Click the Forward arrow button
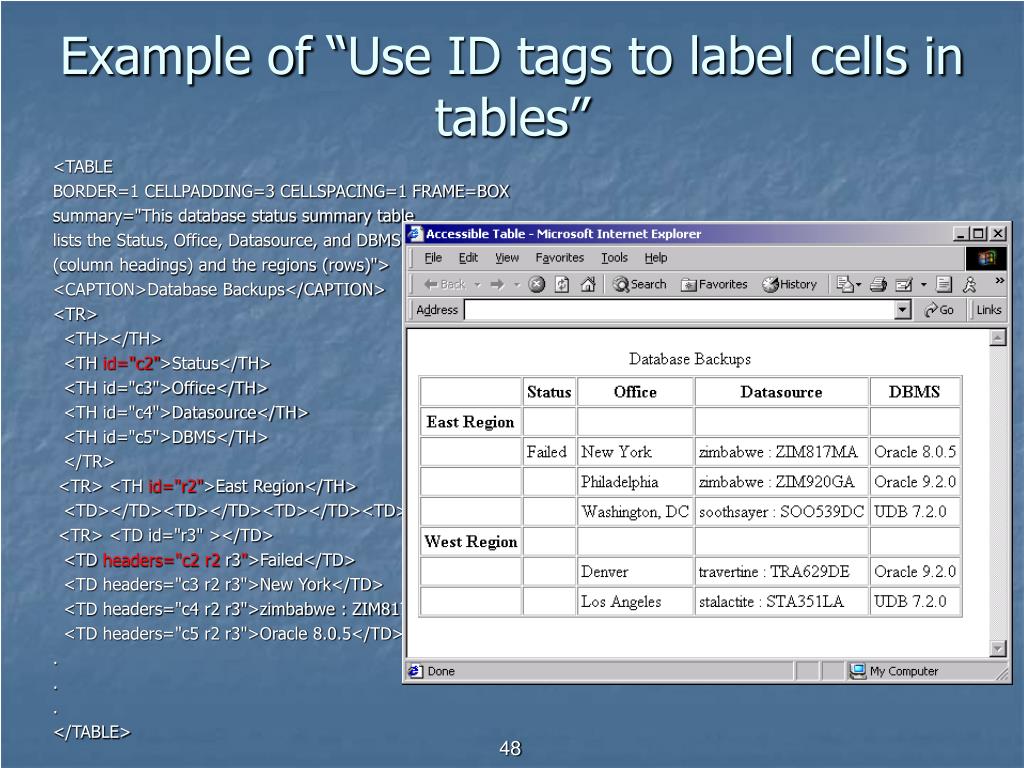Screen dimensions: 1024x768 tap(498, 284)
